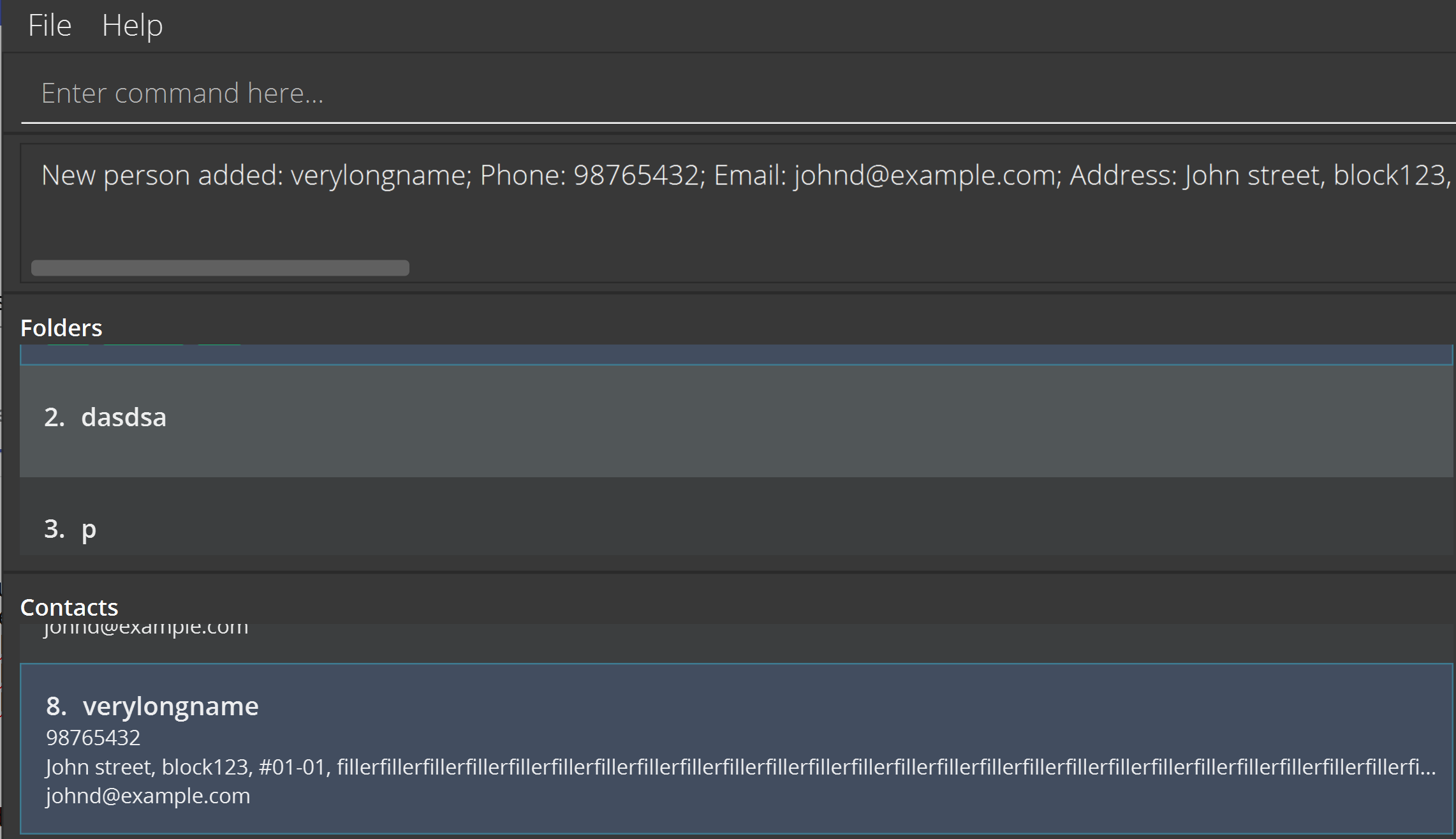Click the empty scrollbar track right of thumb
Screen dimensions: 1456x839
click(893, 268)
